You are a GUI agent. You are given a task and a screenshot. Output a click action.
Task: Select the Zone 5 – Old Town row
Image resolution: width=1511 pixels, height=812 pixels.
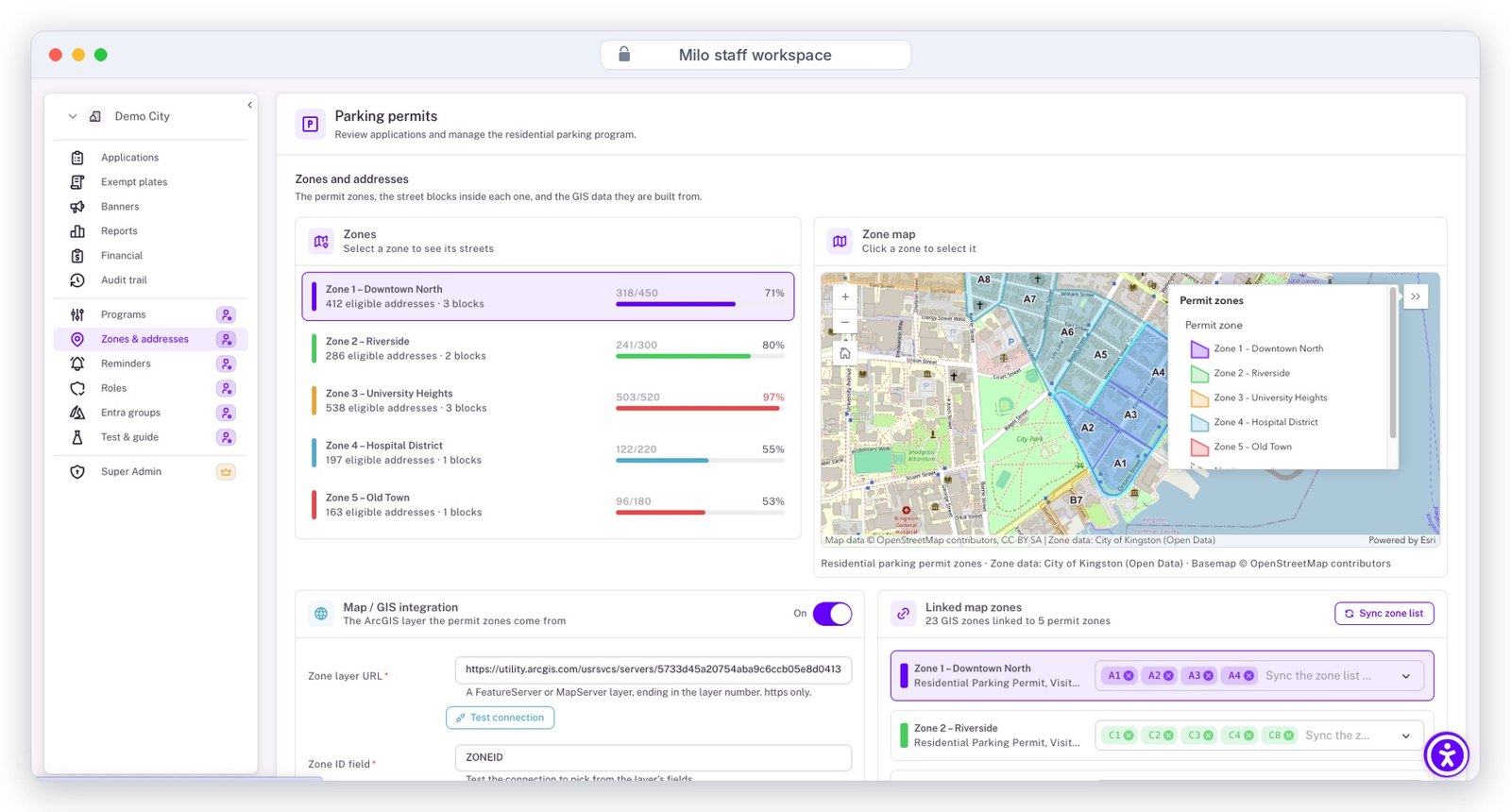[548, 504]
